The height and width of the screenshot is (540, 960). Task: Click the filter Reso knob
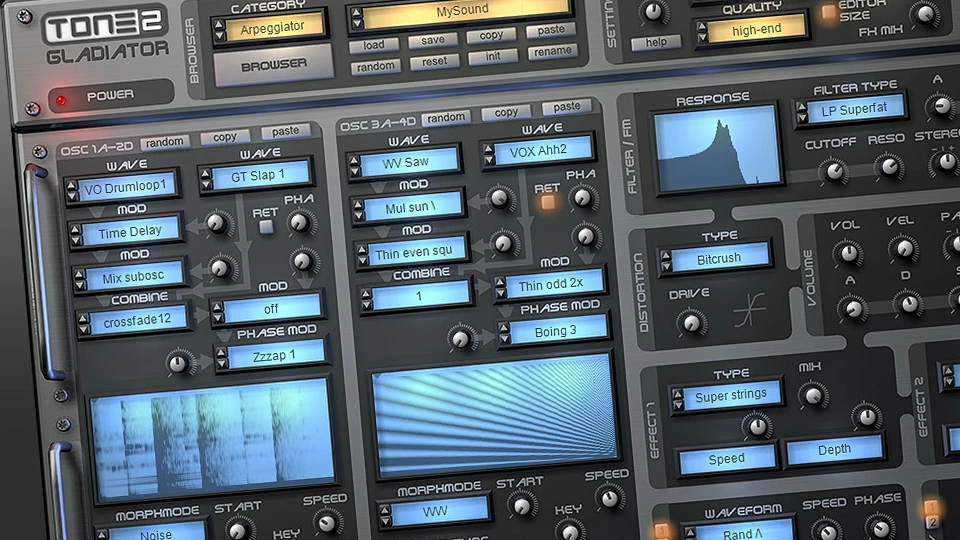[888, 167]
